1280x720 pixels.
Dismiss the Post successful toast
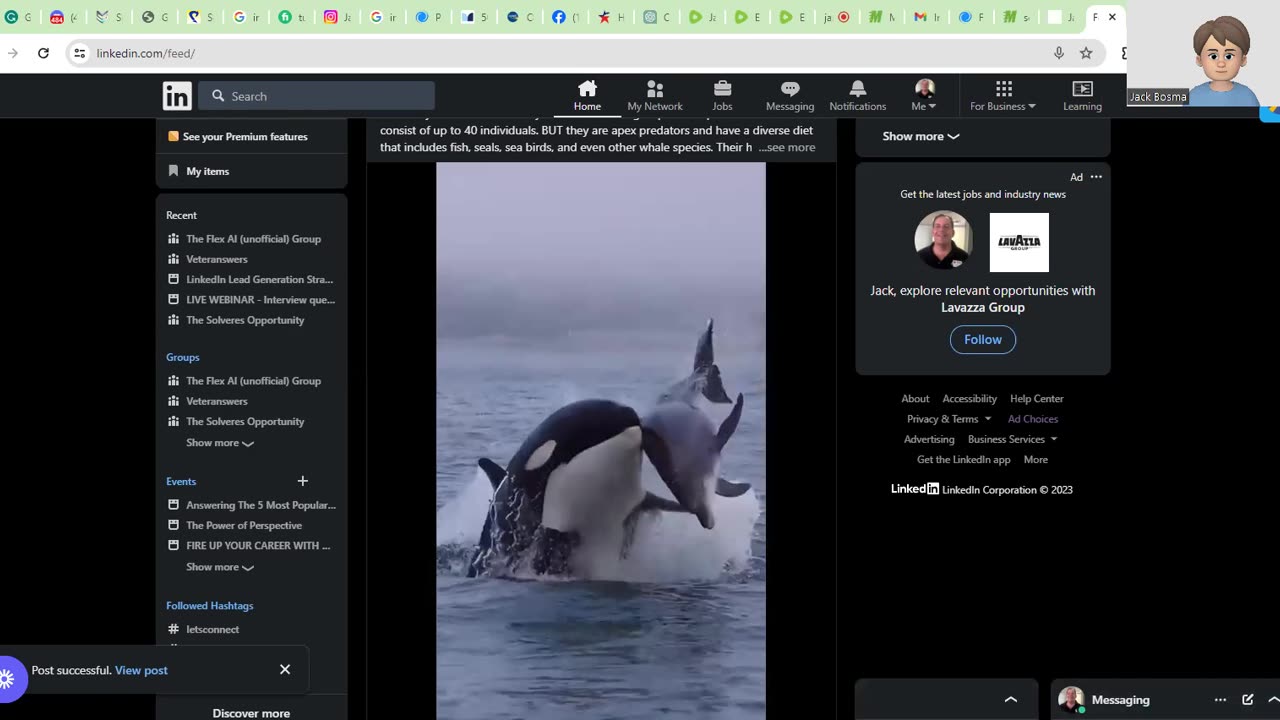pos(285,669)
